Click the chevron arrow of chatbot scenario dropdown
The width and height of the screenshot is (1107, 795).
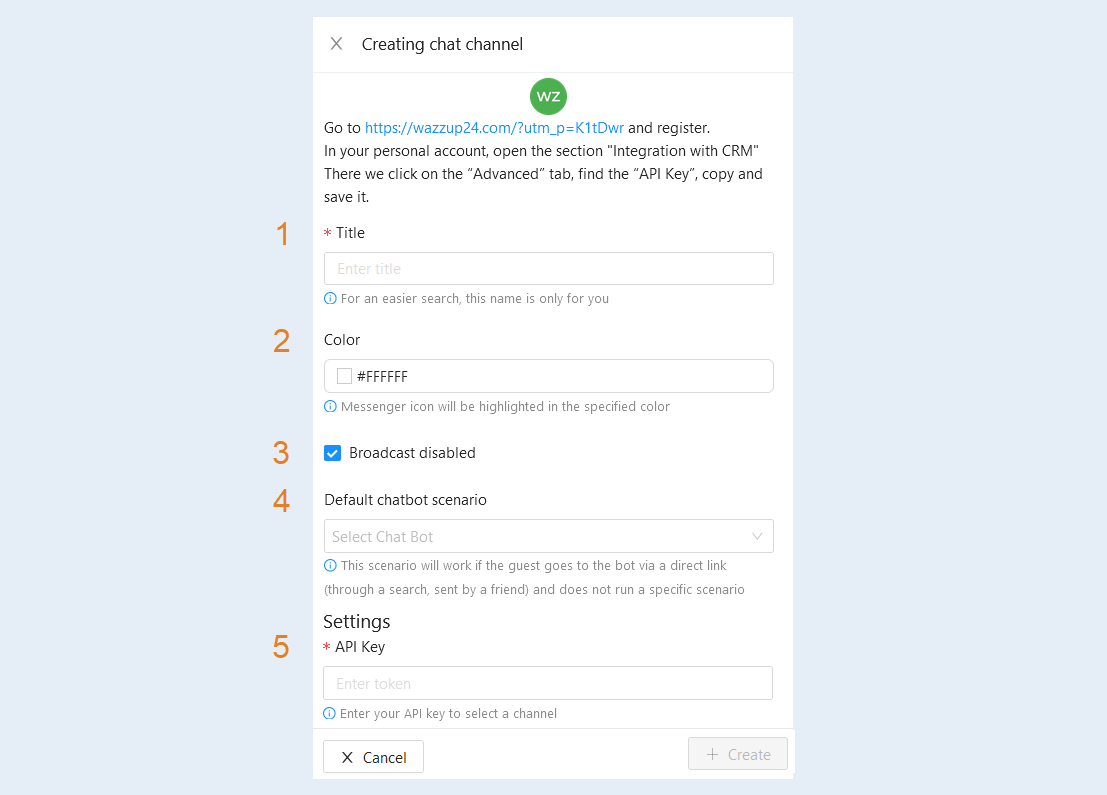[x=757, y=537]
